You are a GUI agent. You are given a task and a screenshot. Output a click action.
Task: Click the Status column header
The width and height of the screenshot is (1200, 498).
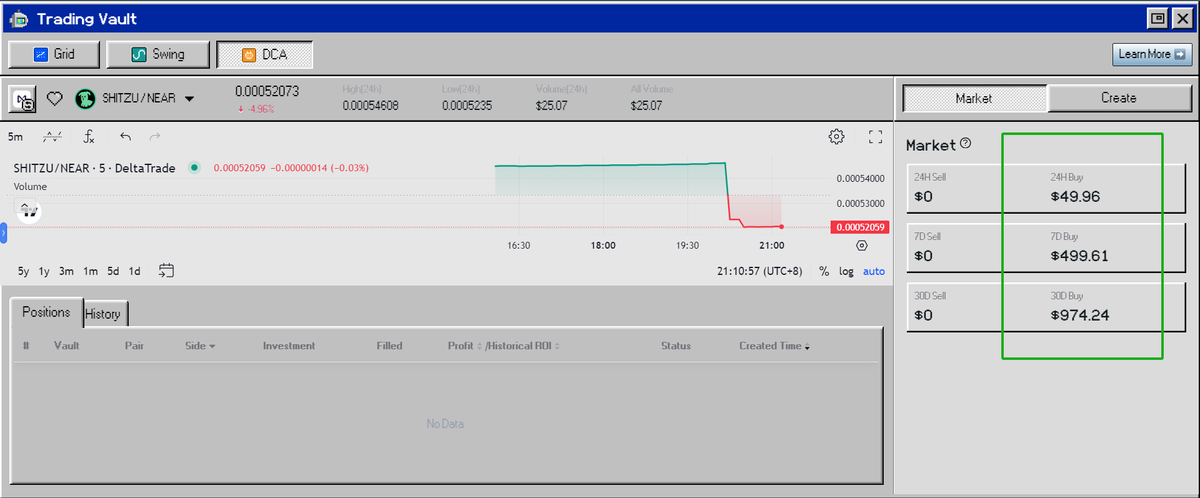[676, 346]
